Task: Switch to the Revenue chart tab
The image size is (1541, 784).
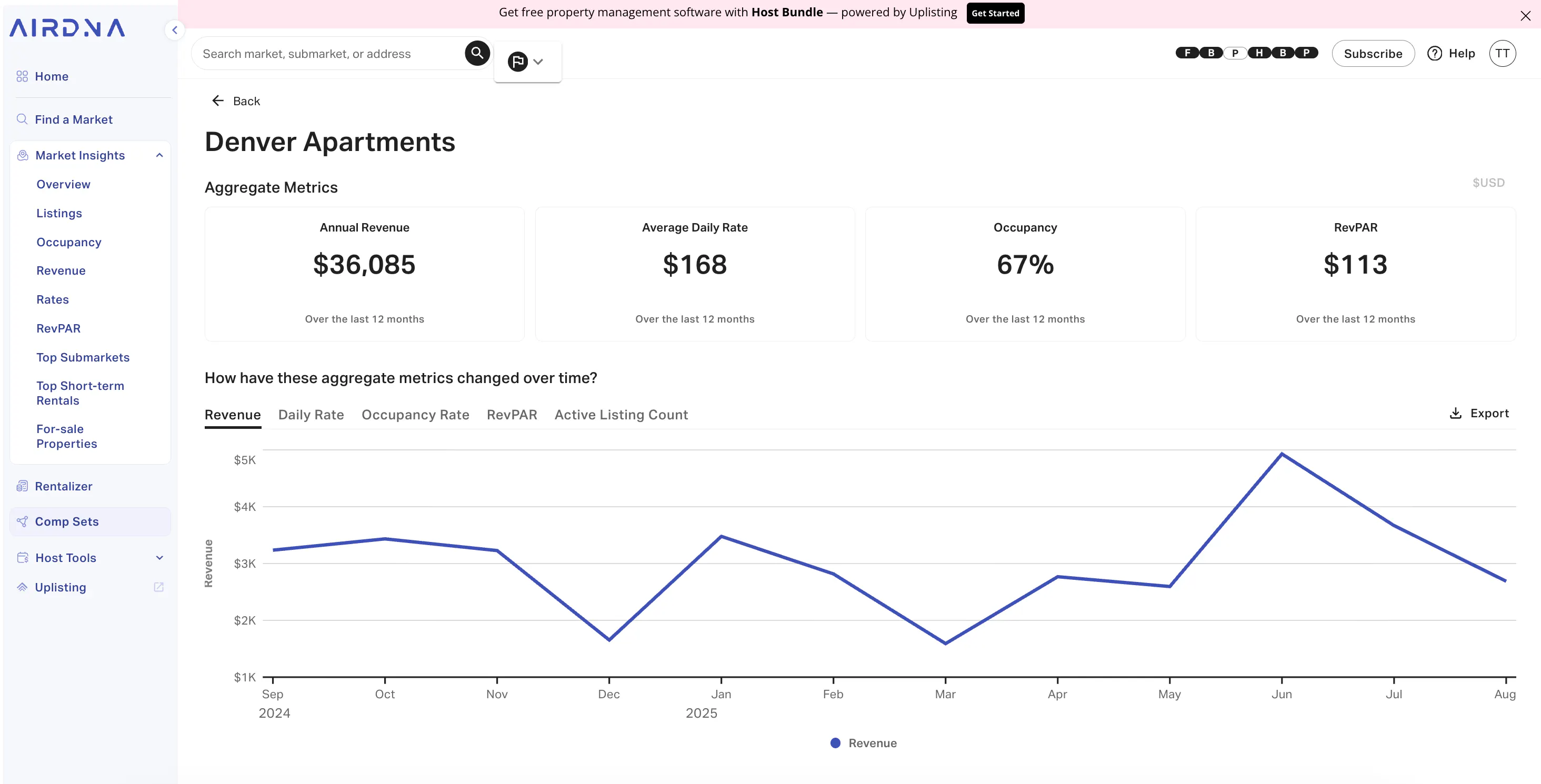Action: (233, 415)
